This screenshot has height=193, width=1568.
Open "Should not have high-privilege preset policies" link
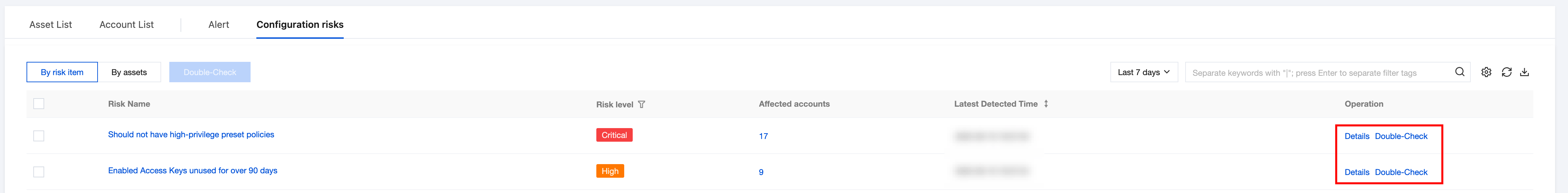pos(191,135)
